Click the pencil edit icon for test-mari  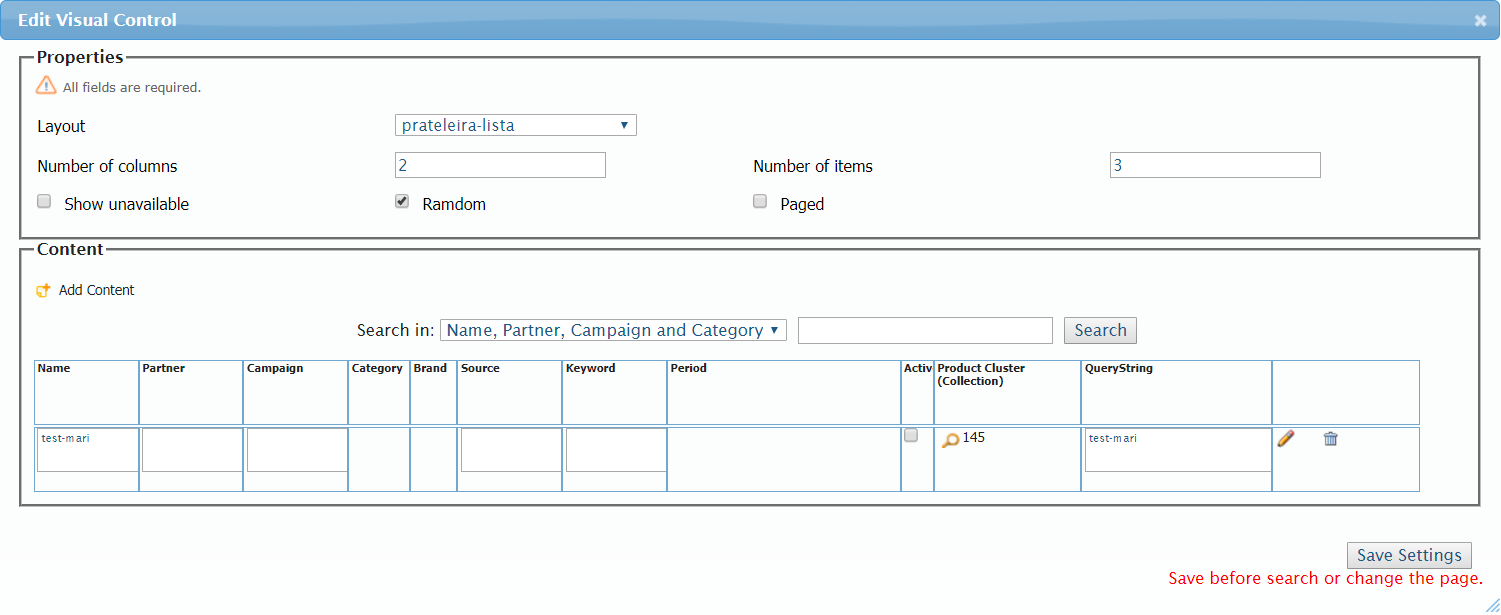[1286, 438]
